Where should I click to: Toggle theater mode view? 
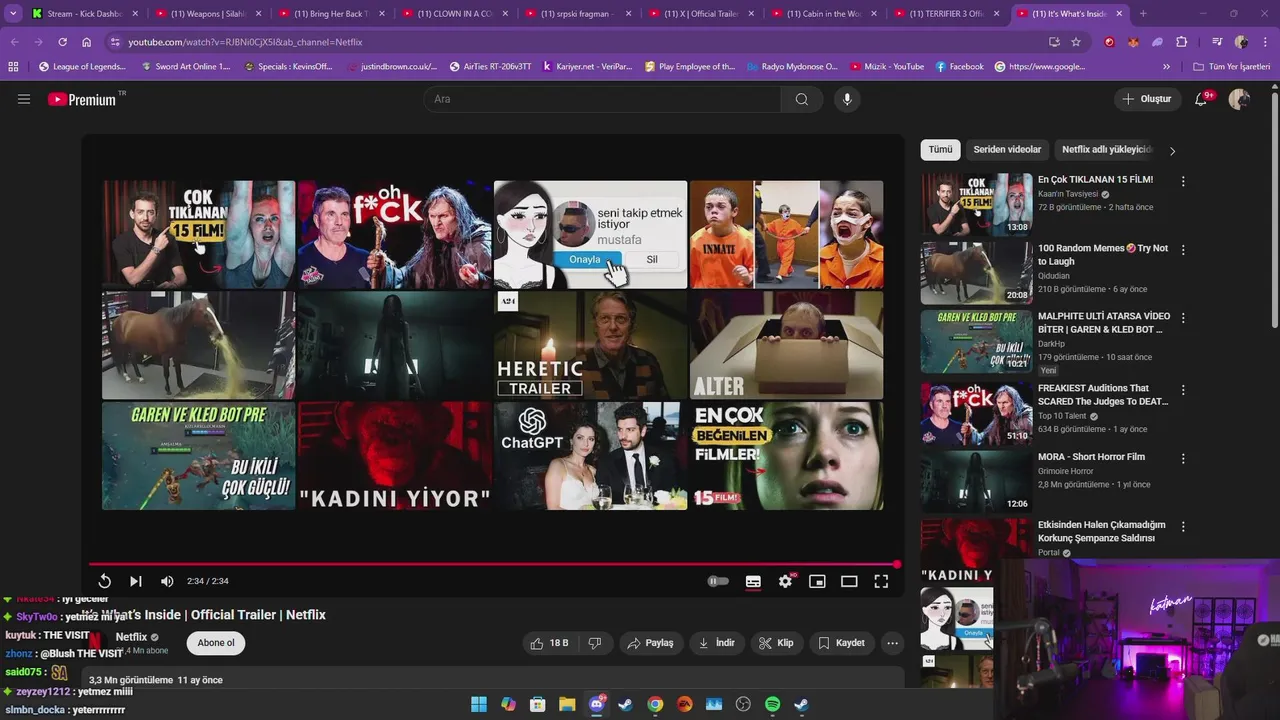(849, 581)
